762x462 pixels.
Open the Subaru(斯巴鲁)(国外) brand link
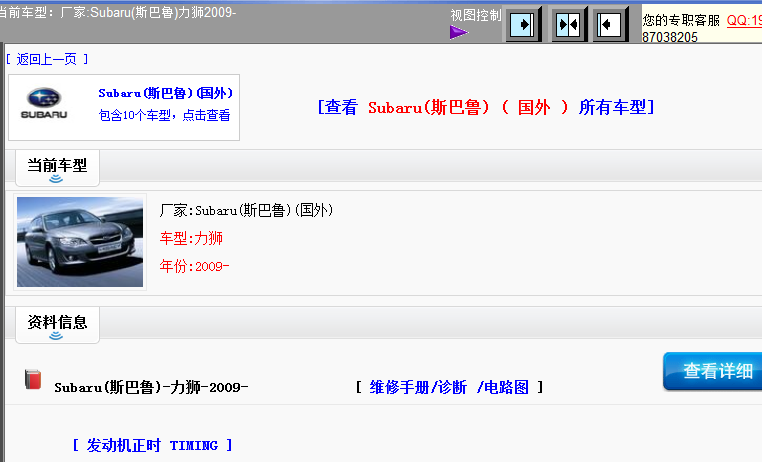[165, 93]
